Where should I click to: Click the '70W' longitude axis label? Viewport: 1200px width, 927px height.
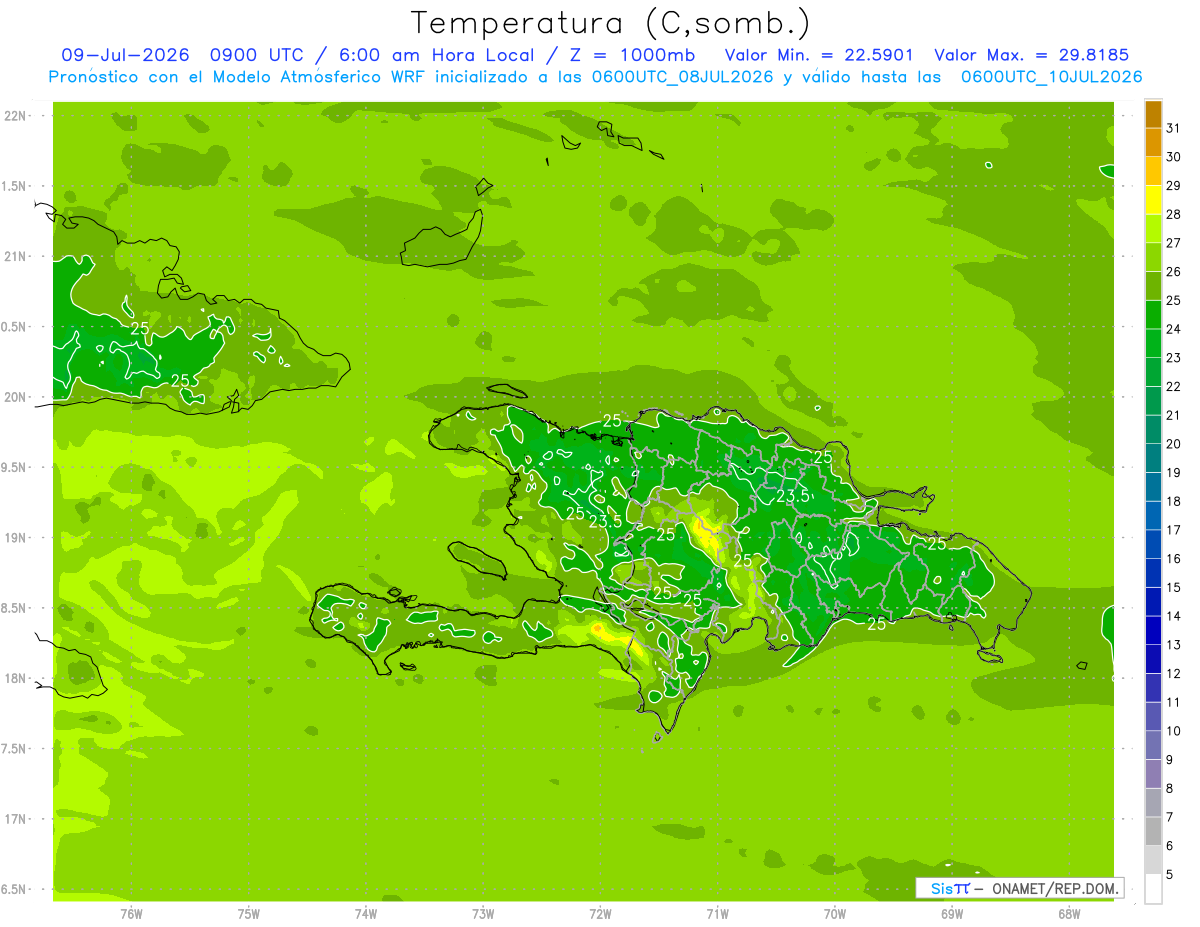(x=835, y=914)
